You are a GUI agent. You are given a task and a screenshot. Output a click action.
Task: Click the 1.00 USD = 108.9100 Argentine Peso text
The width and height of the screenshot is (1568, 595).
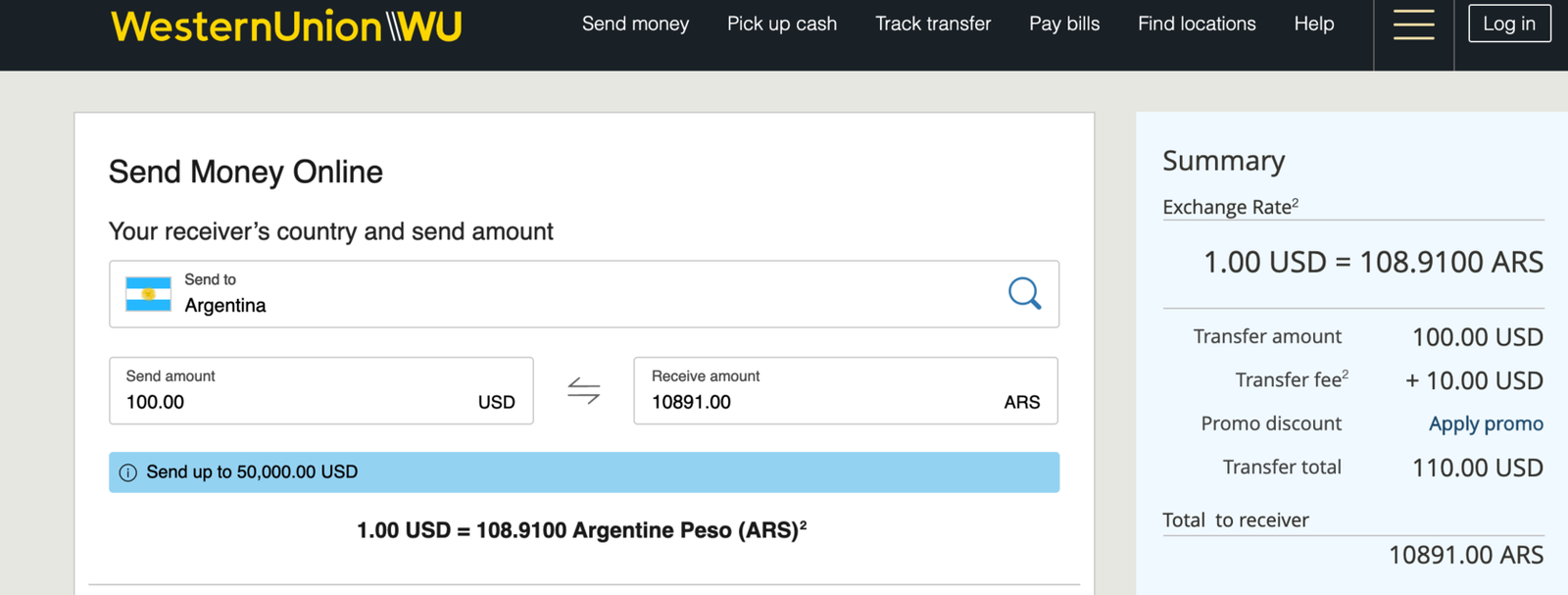click(x=582, y=530)
